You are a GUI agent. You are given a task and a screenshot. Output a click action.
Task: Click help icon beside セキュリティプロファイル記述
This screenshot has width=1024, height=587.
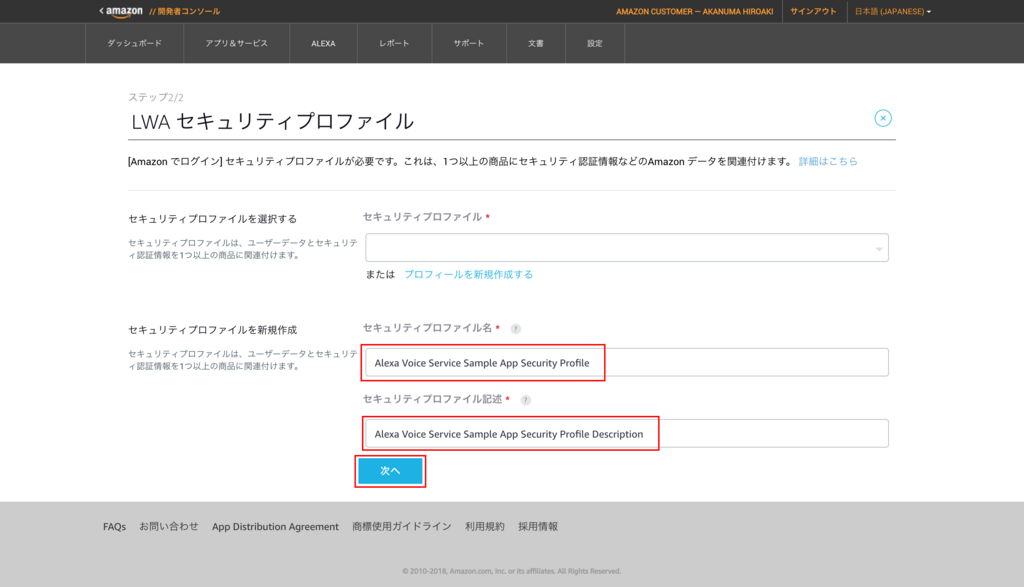pyautogui.click(x=526, y=400)
